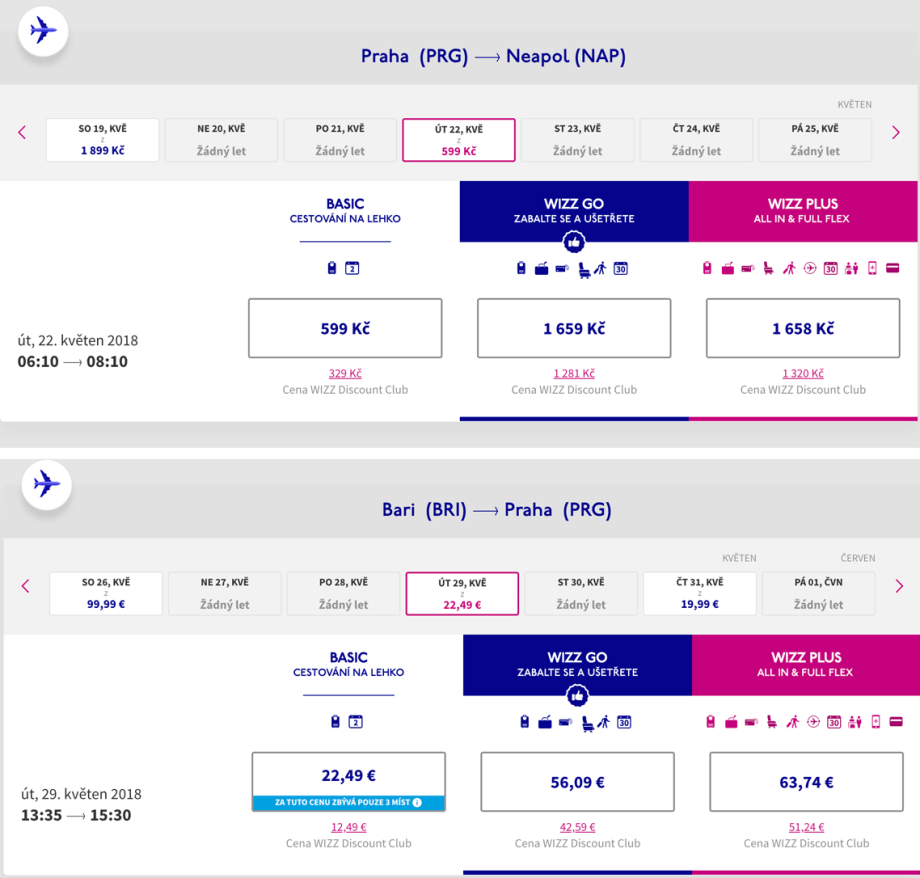920x878 pixels.
Task: Open 12,49 € WIZZ Discount Club price link
Action: click(349, 827)
